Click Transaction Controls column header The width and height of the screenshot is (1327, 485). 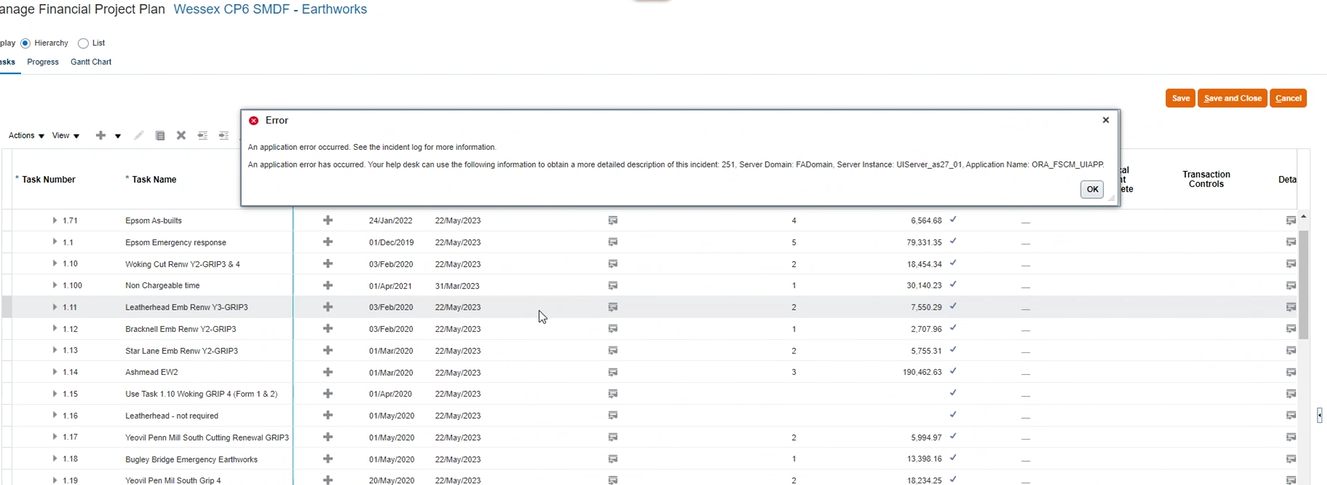pos(1206,179)
